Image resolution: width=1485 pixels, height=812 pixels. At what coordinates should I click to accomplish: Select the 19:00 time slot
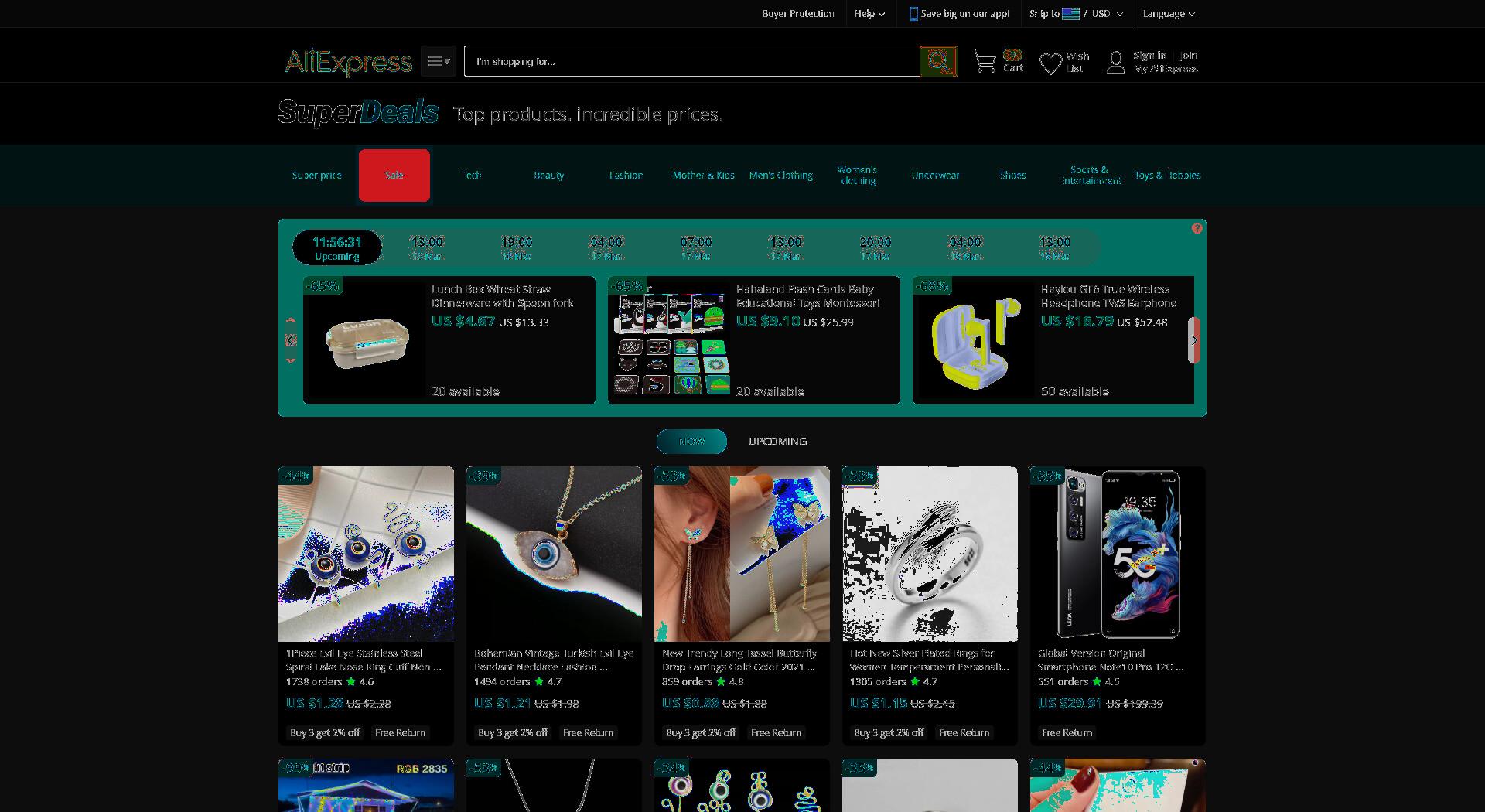(517, 247)
